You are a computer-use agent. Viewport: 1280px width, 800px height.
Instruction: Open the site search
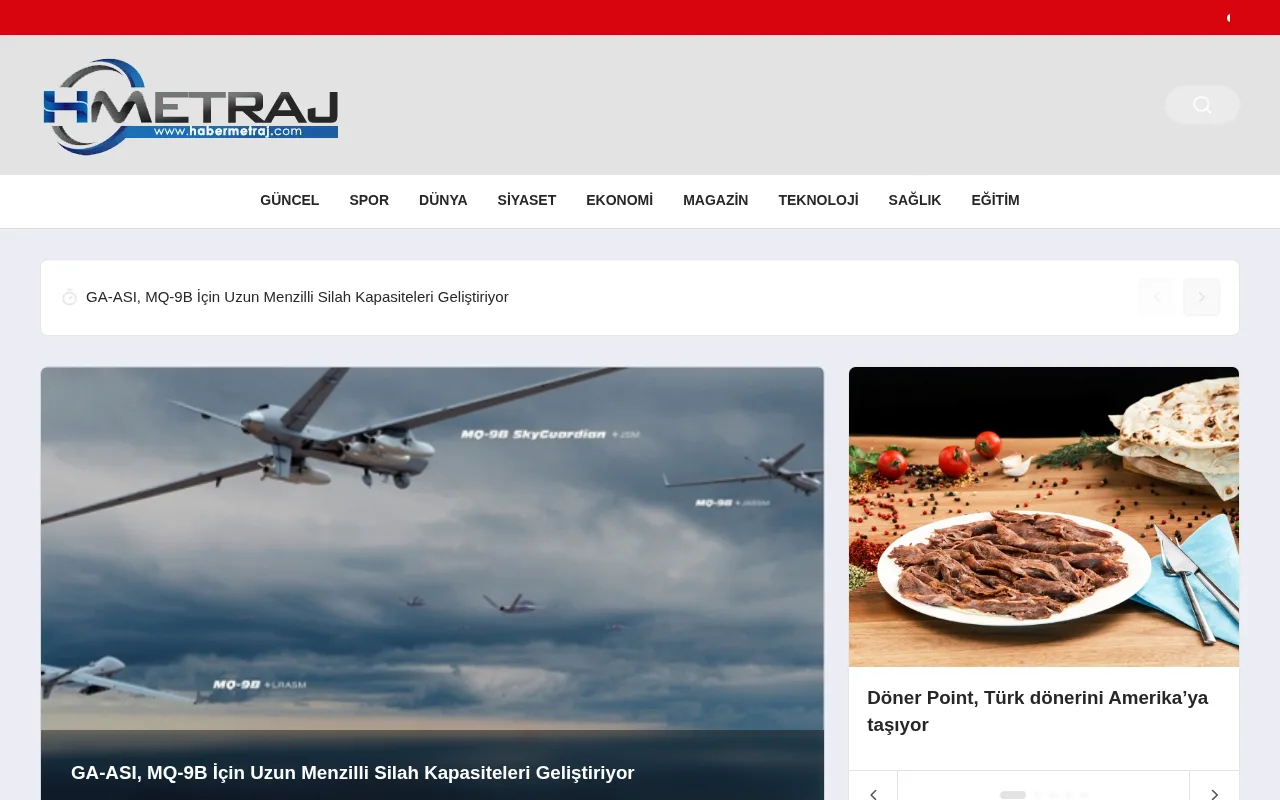(1201, 104)
